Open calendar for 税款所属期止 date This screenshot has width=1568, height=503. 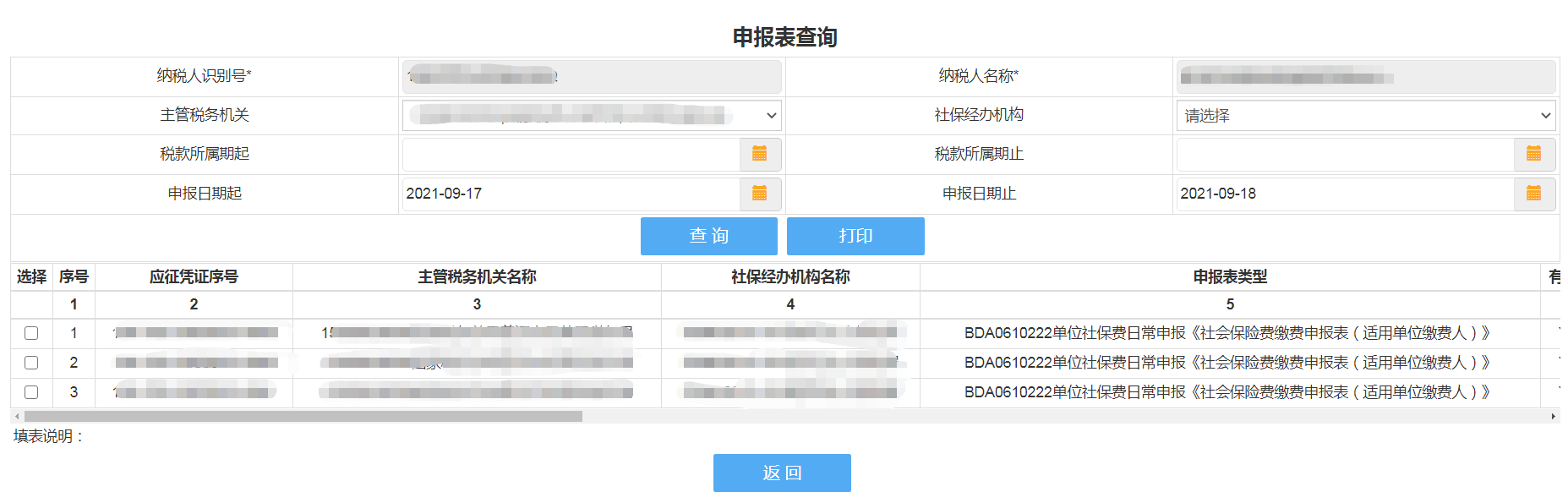point(1533,154)
